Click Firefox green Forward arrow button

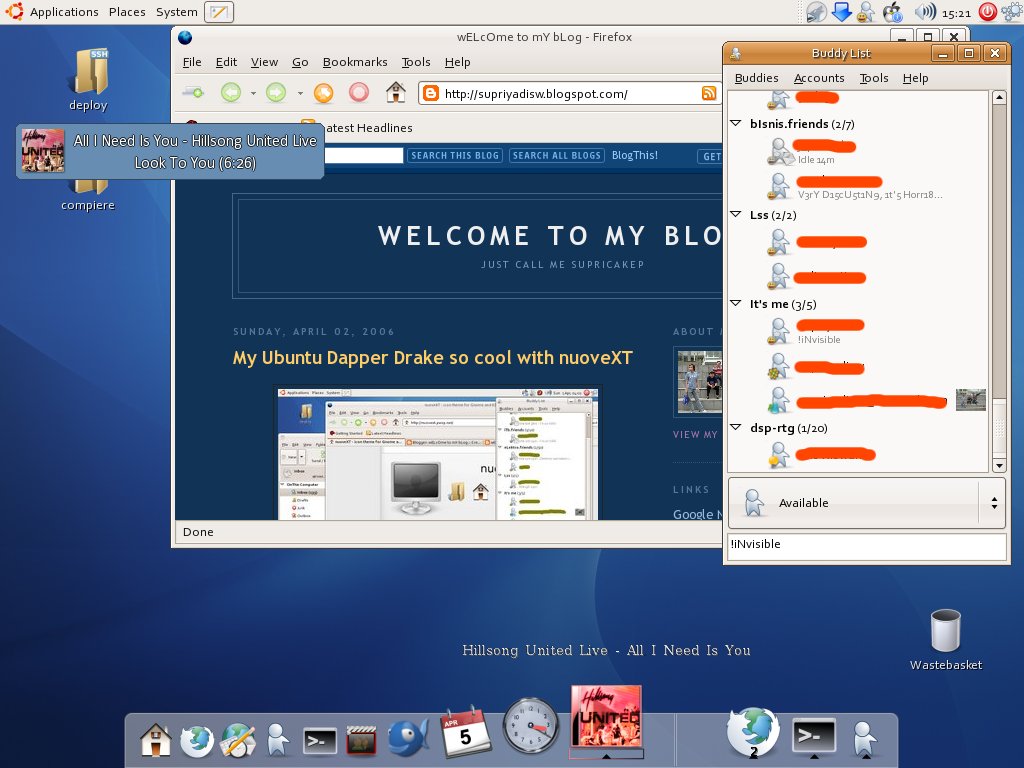[x=276, y=93]
